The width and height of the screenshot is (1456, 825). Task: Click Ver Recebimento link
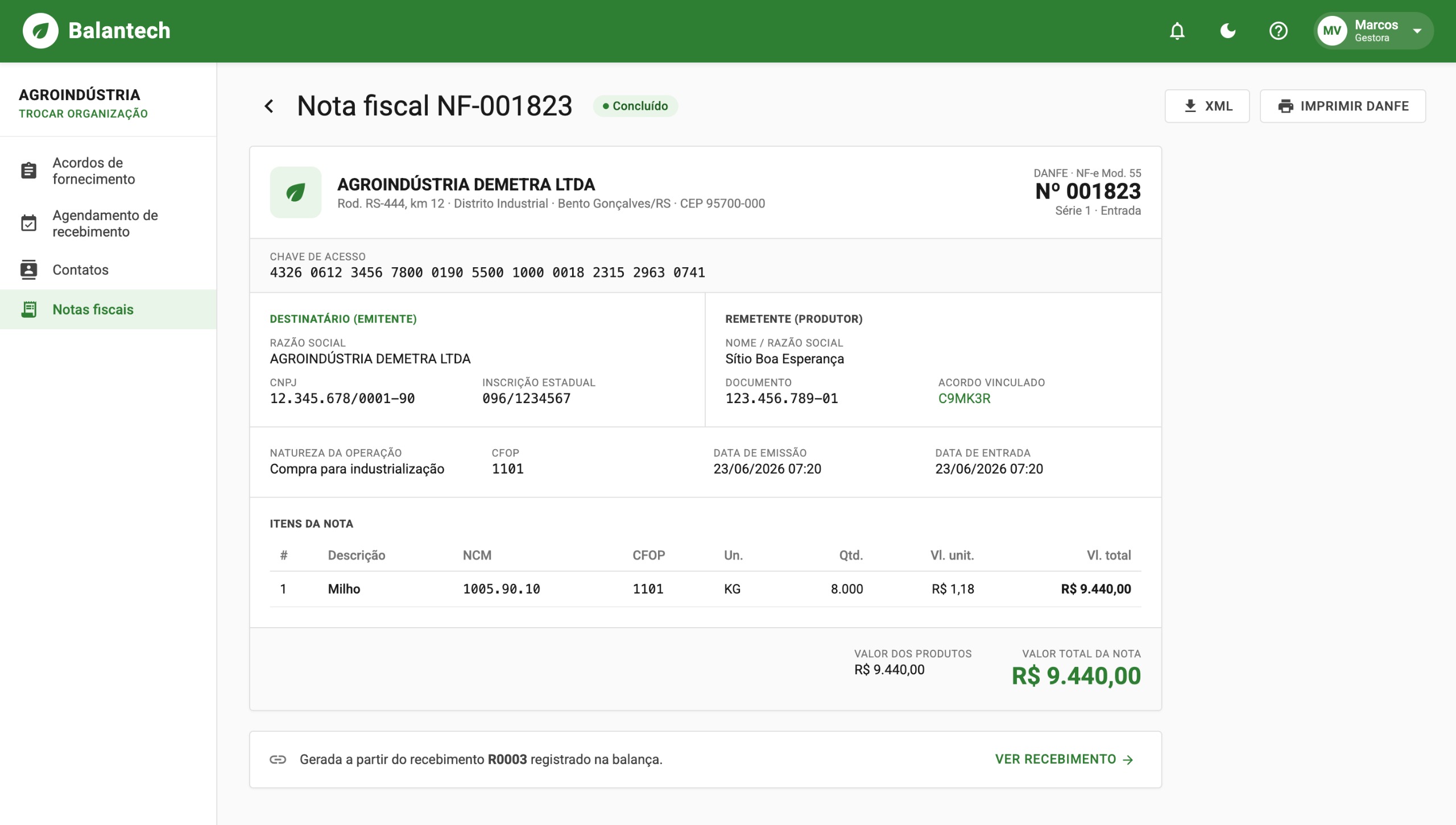[1064, 760]
